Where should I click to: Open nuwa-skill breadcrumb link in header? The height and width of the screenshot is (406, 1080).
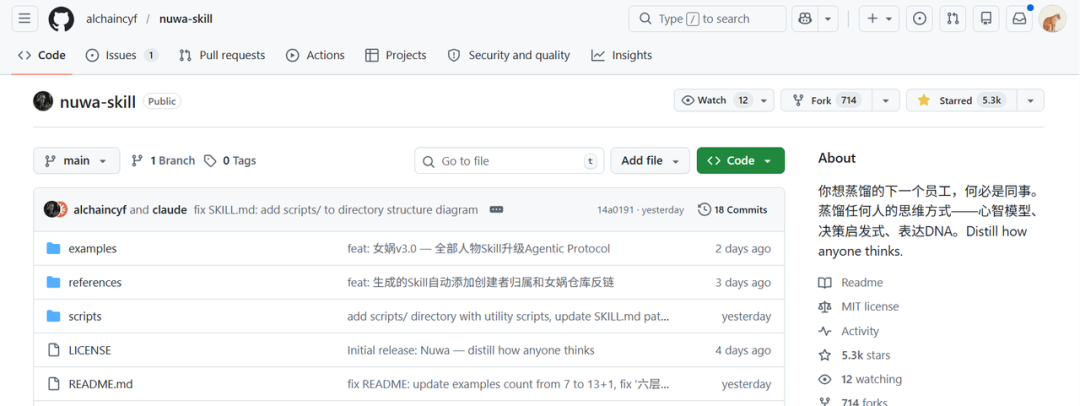[x=186, y=19]
